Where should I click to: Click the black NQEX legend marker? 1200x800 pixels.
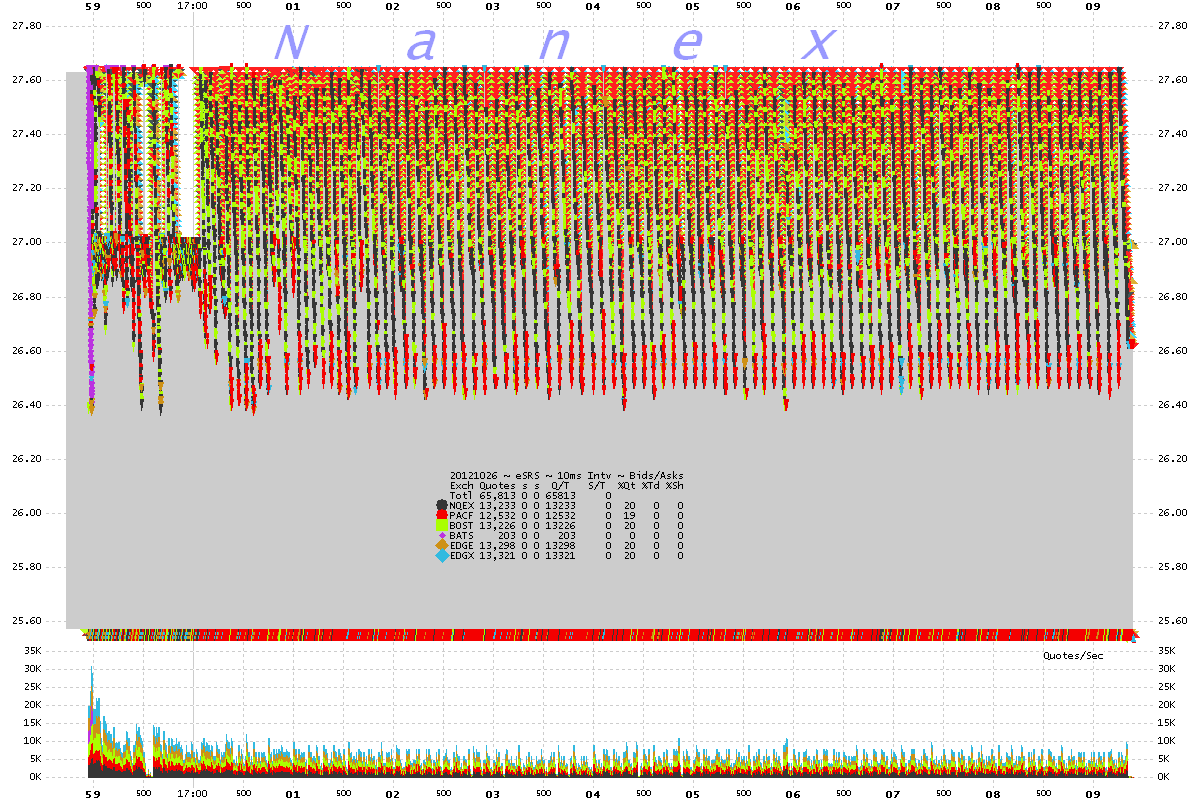coord(442,506)
